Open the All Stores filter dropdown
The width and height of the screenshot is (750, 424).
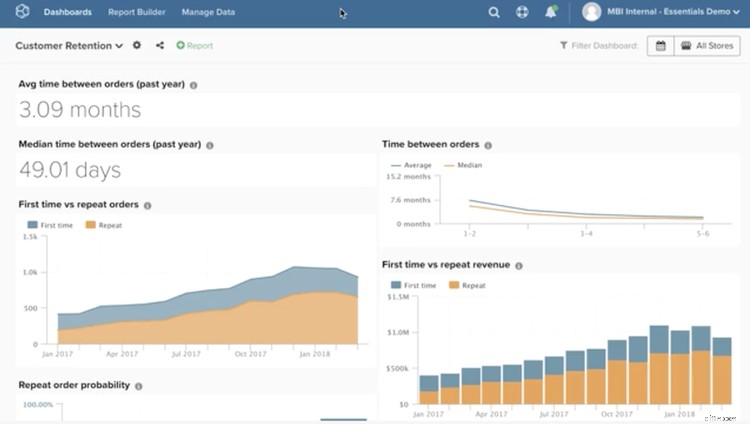[x=707, y=45]
